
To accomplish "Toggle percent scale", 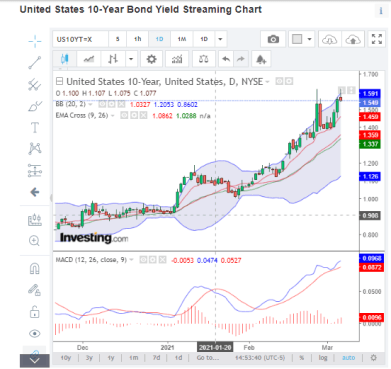I will coord(302,358).
